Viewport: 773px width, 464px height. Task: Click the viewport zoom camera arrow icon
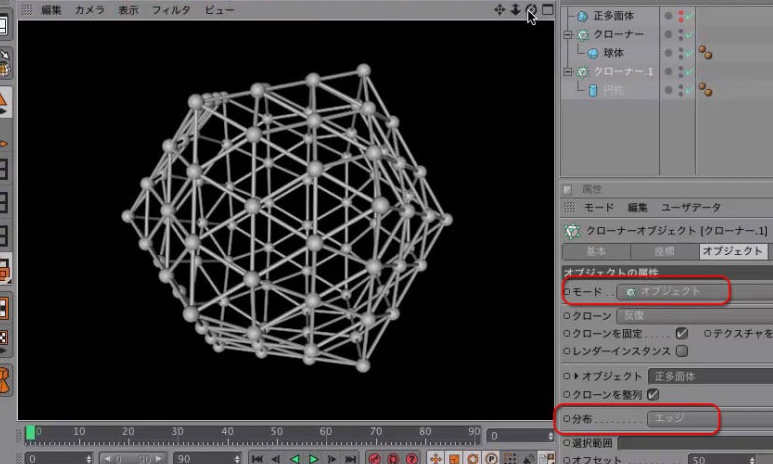tap(515, 10)
